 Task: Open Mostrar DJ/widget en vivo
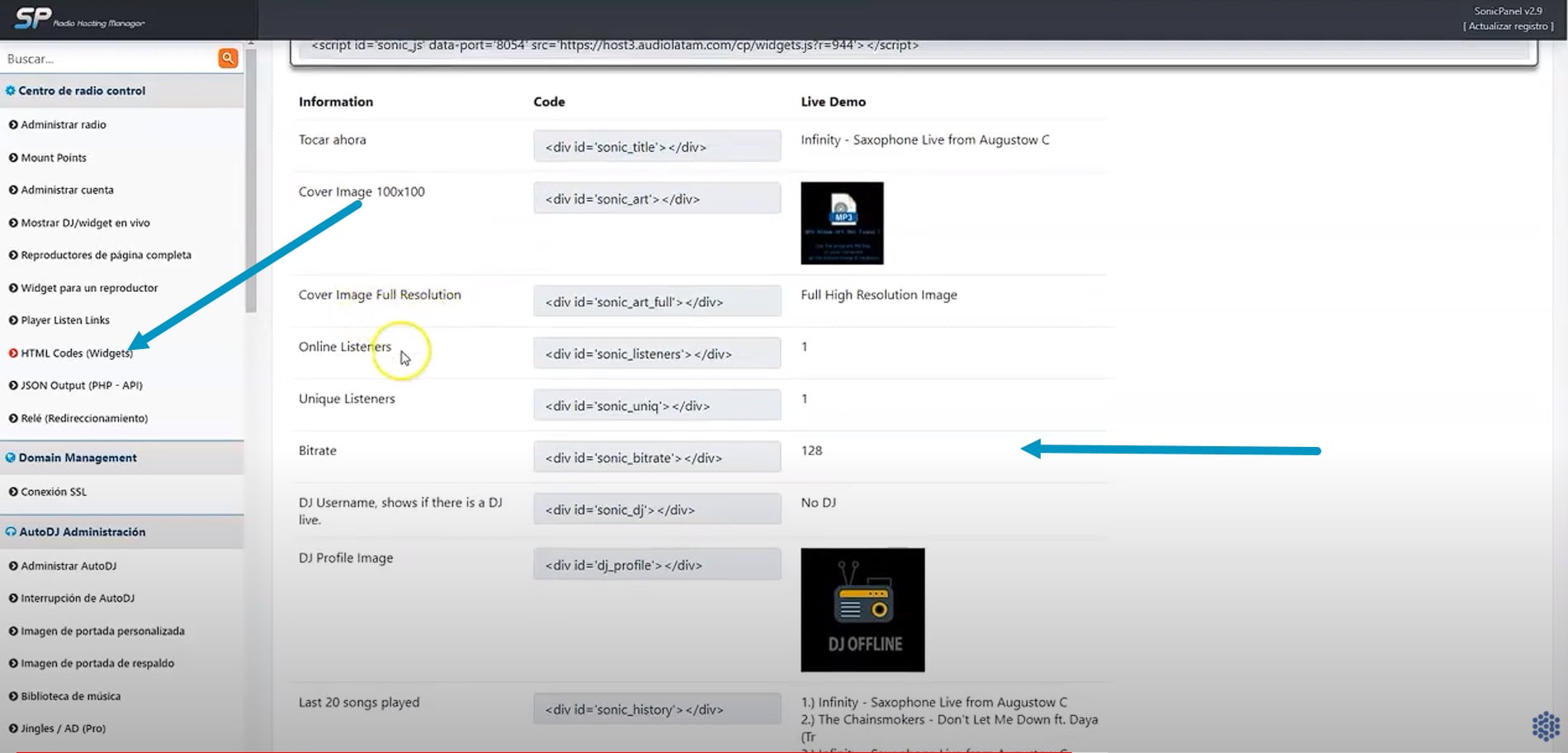[x=86, y=223]
